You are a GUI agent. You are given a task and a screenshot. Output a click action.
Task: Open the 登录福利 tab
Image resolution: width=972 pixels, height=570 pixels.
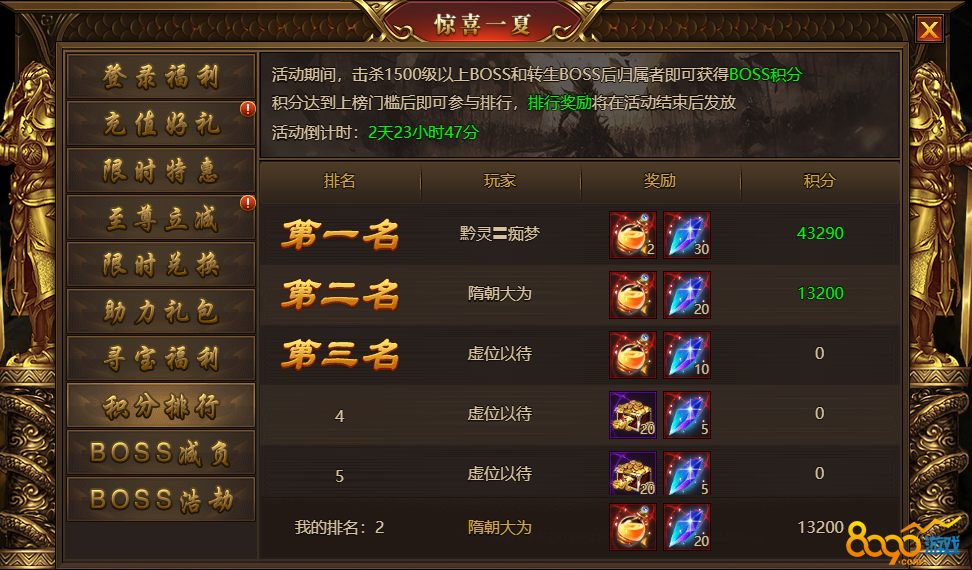[161, 76]
